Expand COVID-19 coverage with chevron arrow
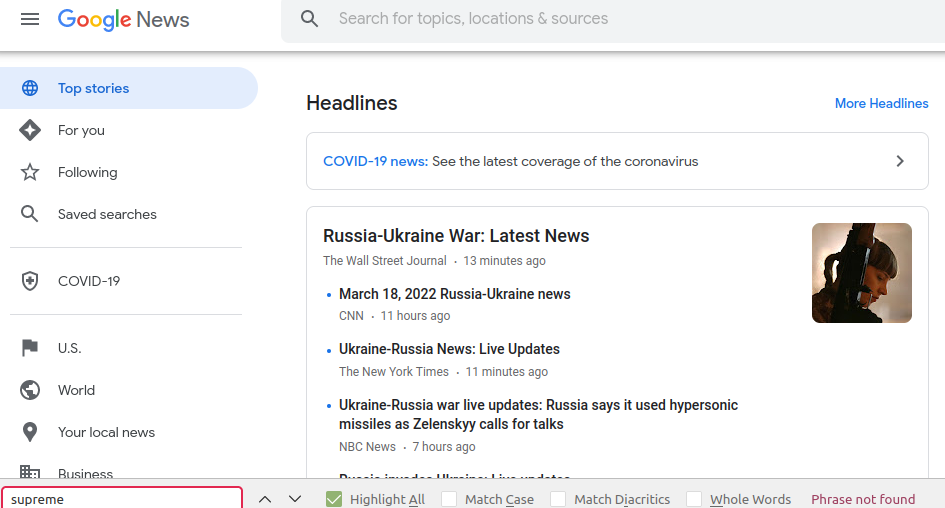945x508 pixels. click(x=900, y=161)
